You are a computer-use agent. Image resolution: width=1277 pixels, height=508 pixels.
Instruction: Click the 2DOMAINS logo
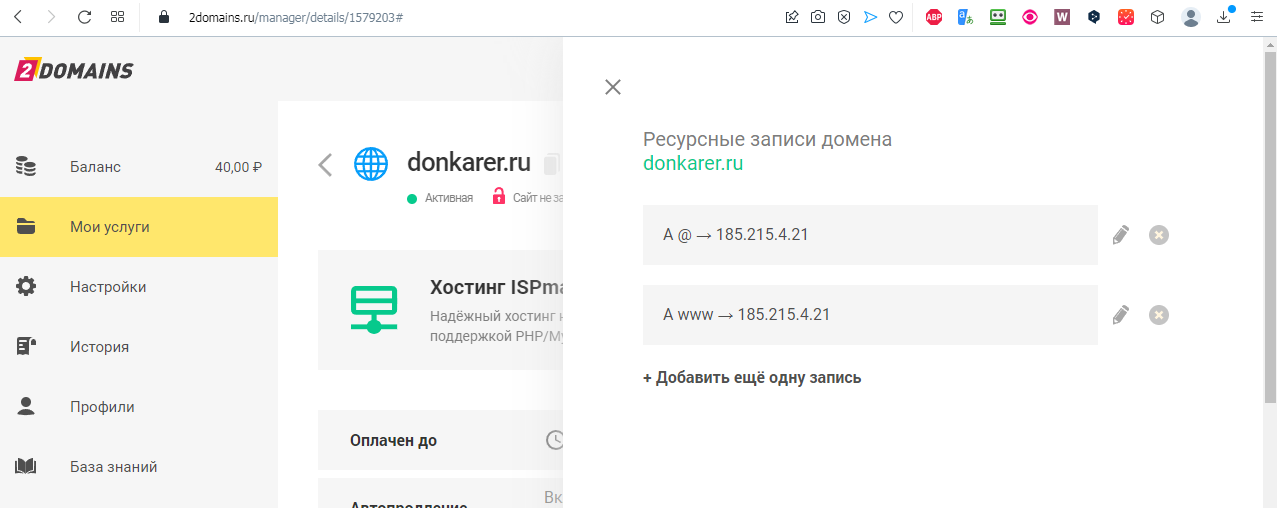pos(73,70)
